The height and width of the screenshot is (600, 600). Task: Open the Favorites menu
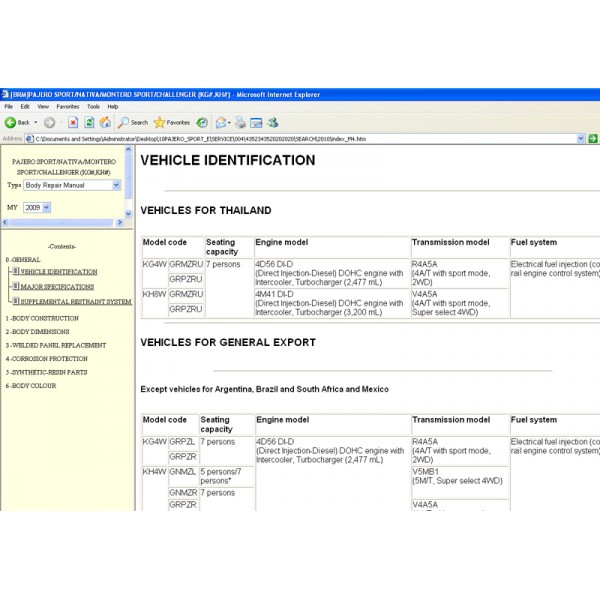pos(68,106)
